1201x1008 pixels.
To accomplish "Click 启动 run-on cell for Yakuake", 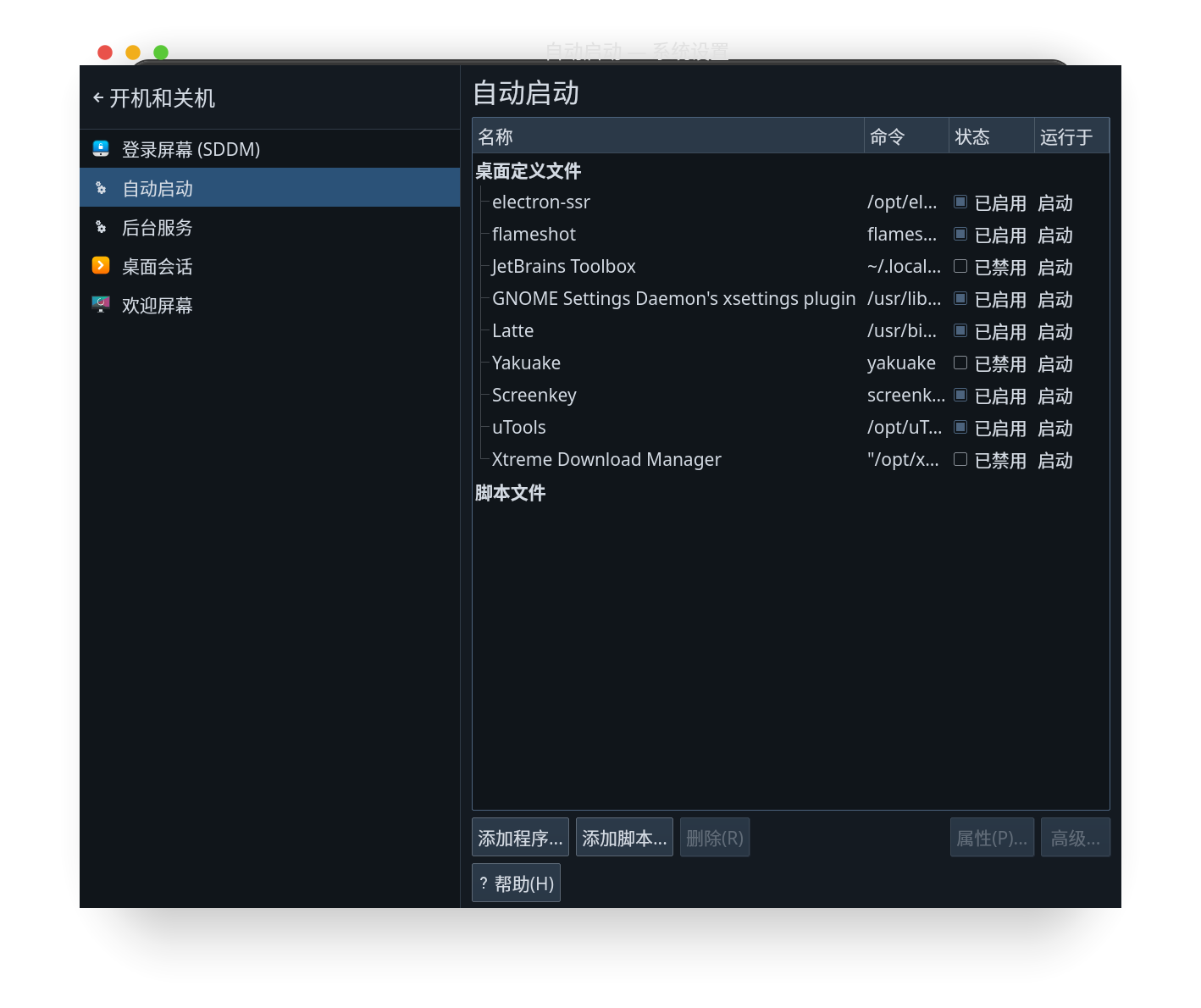I will pyautogui.click(x=1055, y=364).
